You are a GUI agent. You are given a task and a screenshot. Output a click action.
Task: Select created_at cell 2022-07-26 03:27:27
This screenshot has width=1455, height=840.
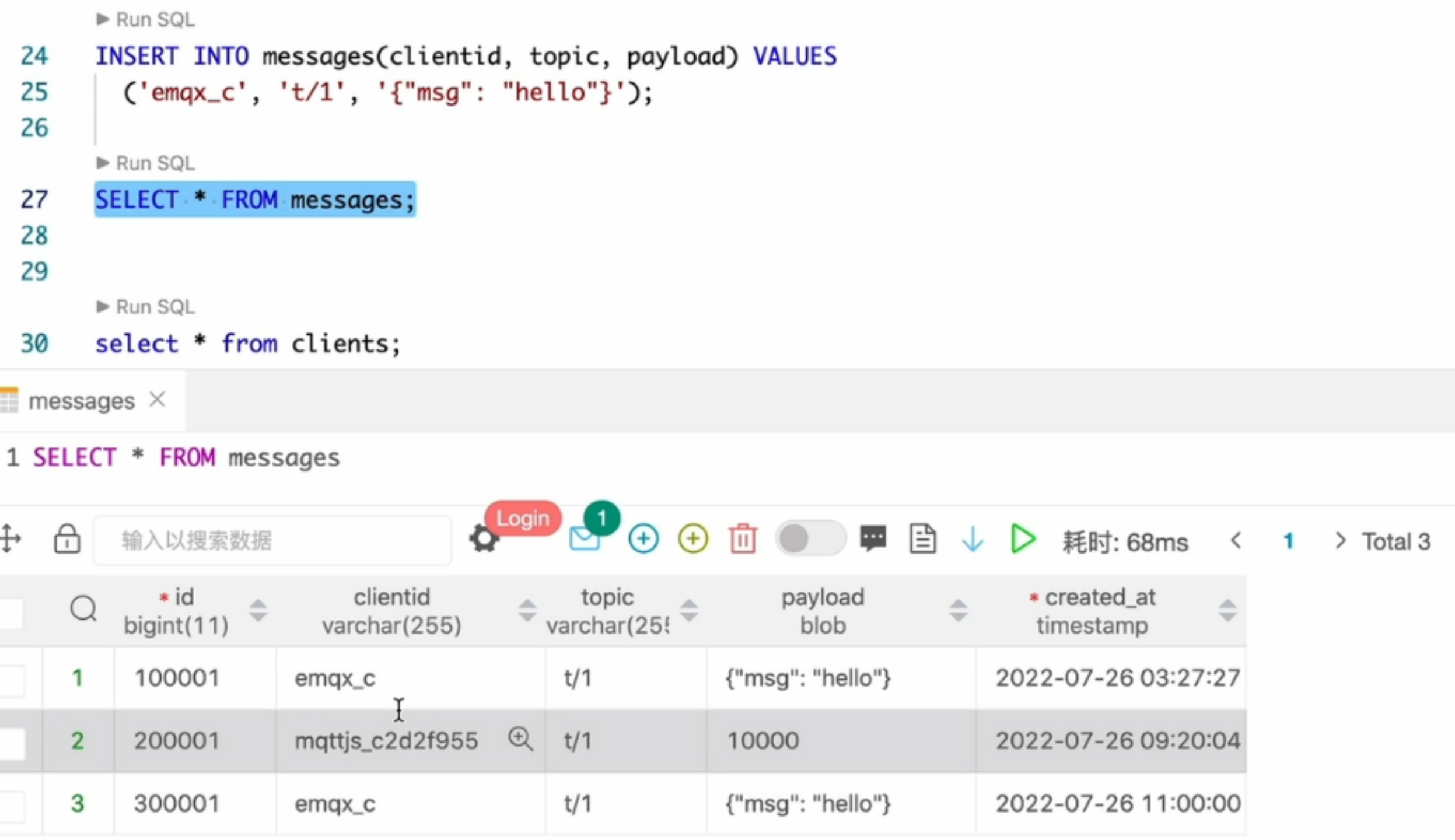coord(1111,678)
